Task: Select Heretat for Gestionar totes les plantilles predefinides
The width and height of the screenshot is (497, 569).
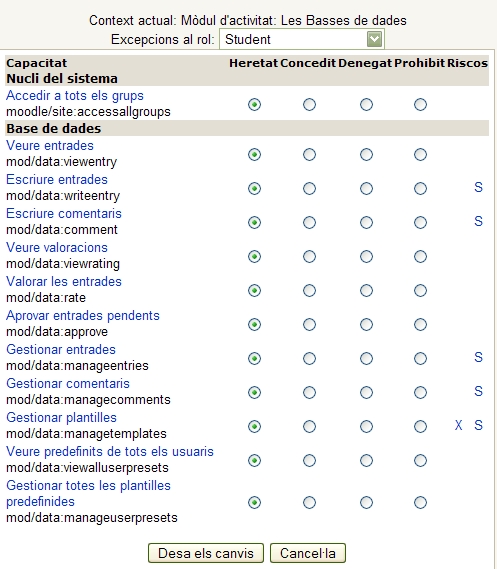Action: (254, 503)
